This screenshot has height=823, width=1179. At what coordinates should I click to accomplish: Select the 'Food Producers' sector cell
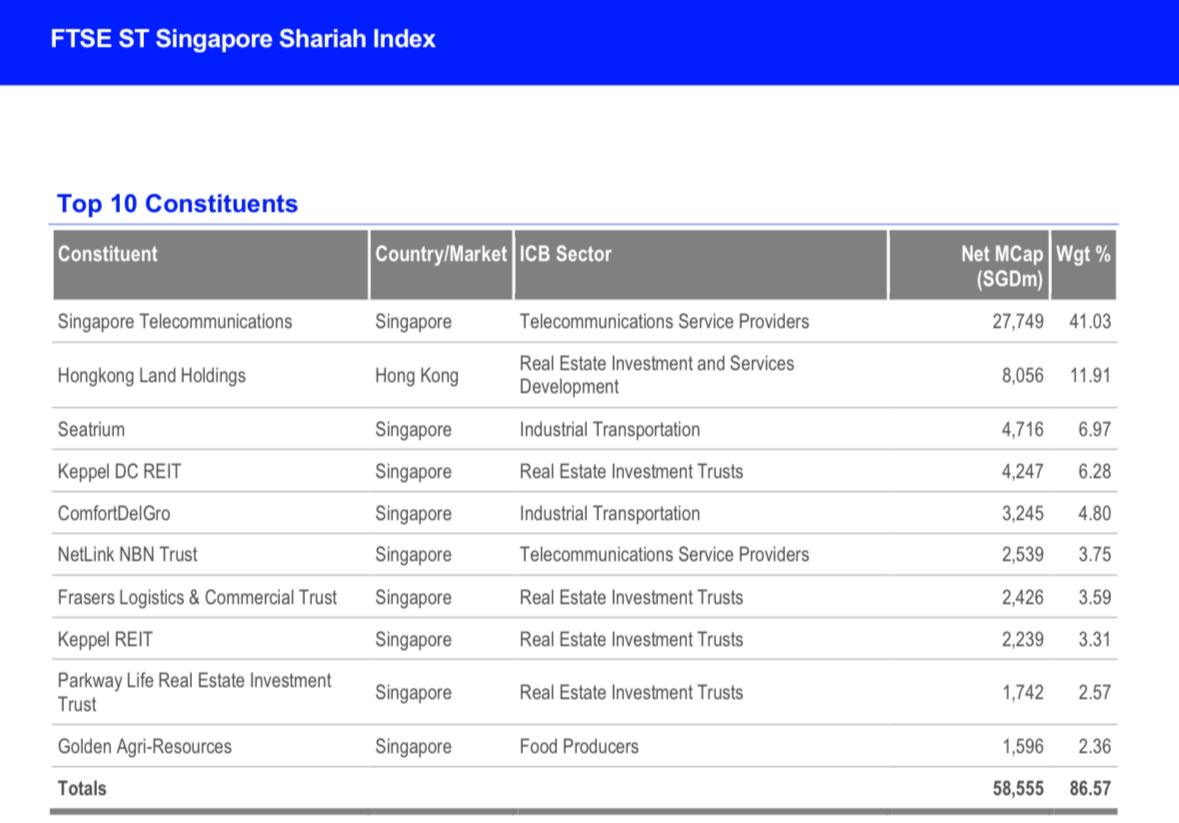coord(579,746)
